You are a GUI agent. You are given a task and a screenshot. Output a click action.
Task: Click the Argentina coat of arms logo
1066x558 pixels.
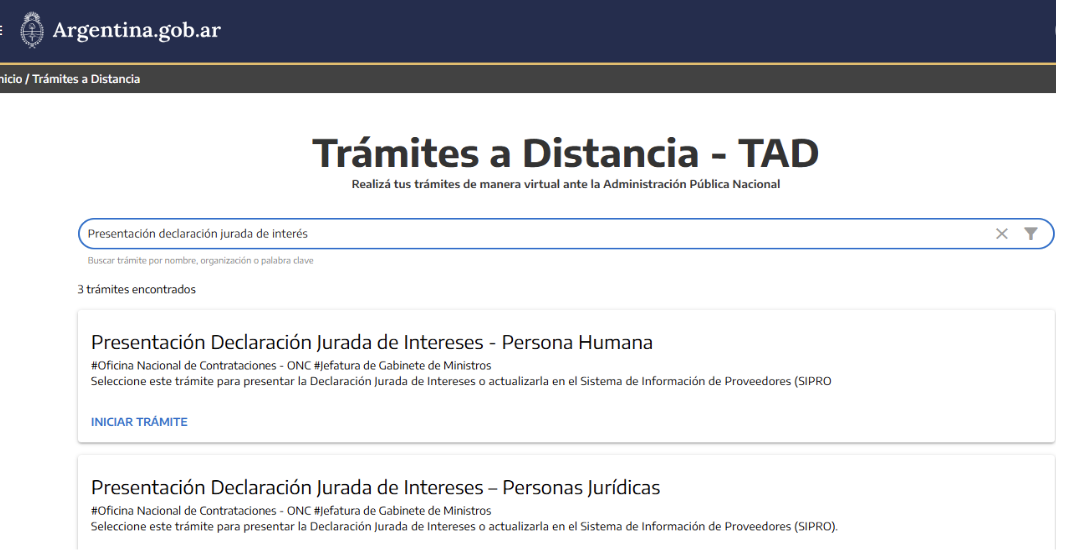click(x=32, y=30)
